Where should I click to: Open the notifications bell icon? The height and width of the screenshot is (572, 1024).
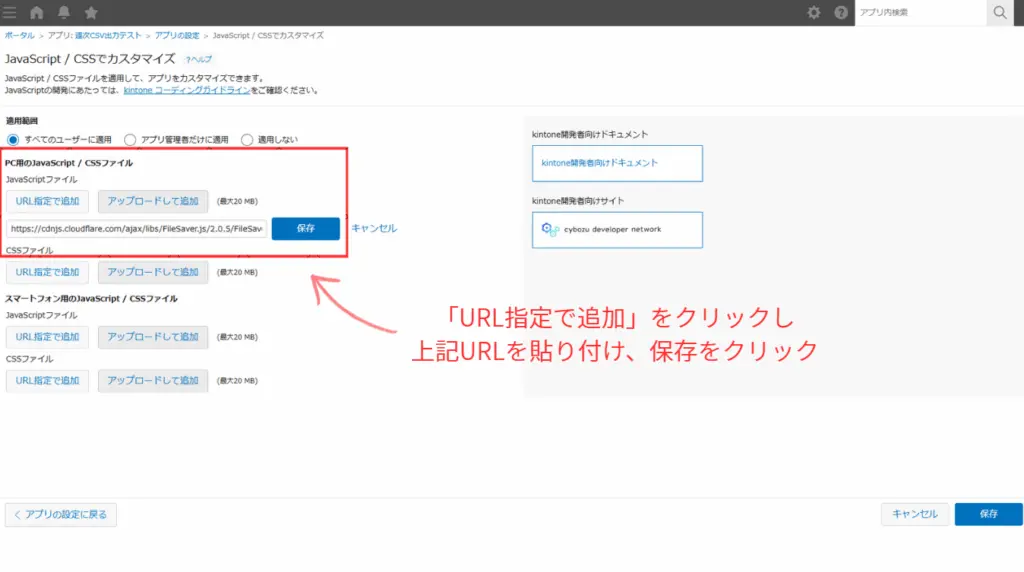coord(64,12)
